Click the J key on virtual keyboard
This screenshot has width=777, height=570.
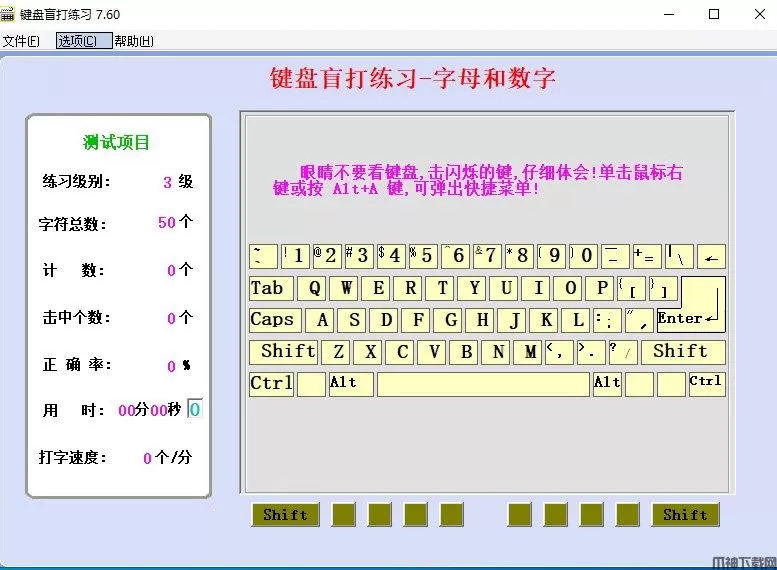coord(511,320)
